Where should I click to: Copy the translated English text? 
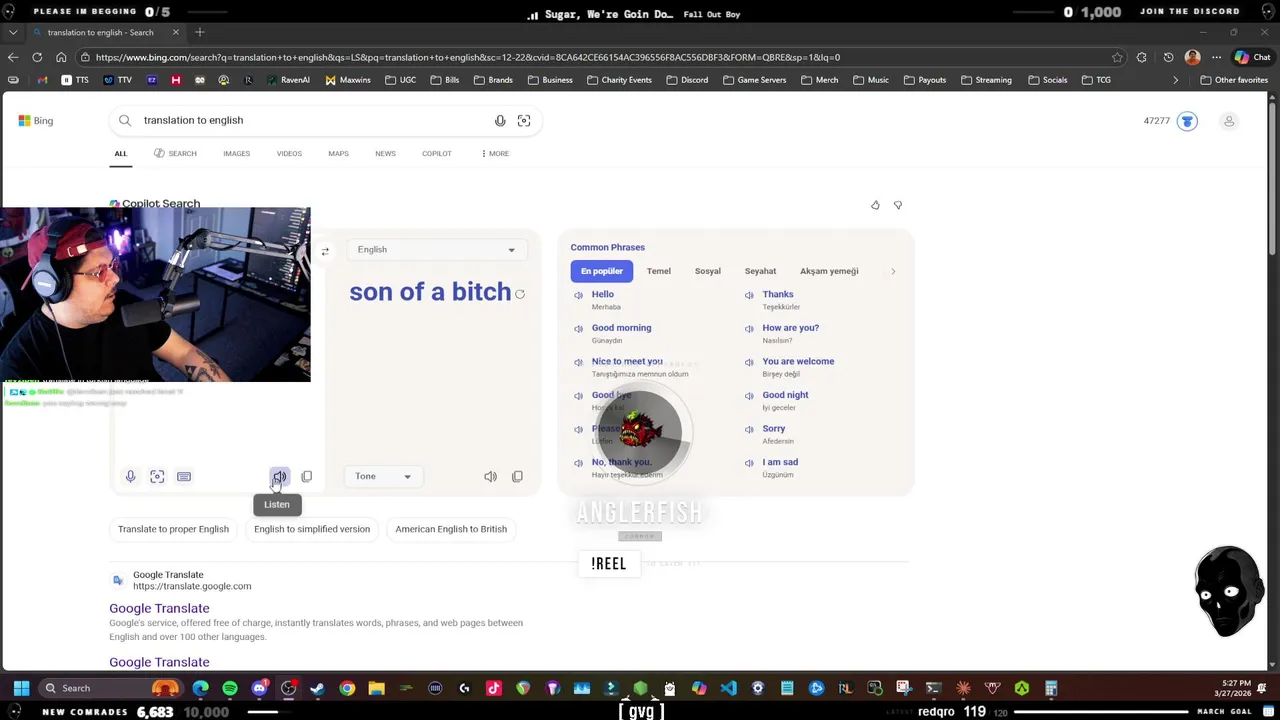[x=517, y=477]
